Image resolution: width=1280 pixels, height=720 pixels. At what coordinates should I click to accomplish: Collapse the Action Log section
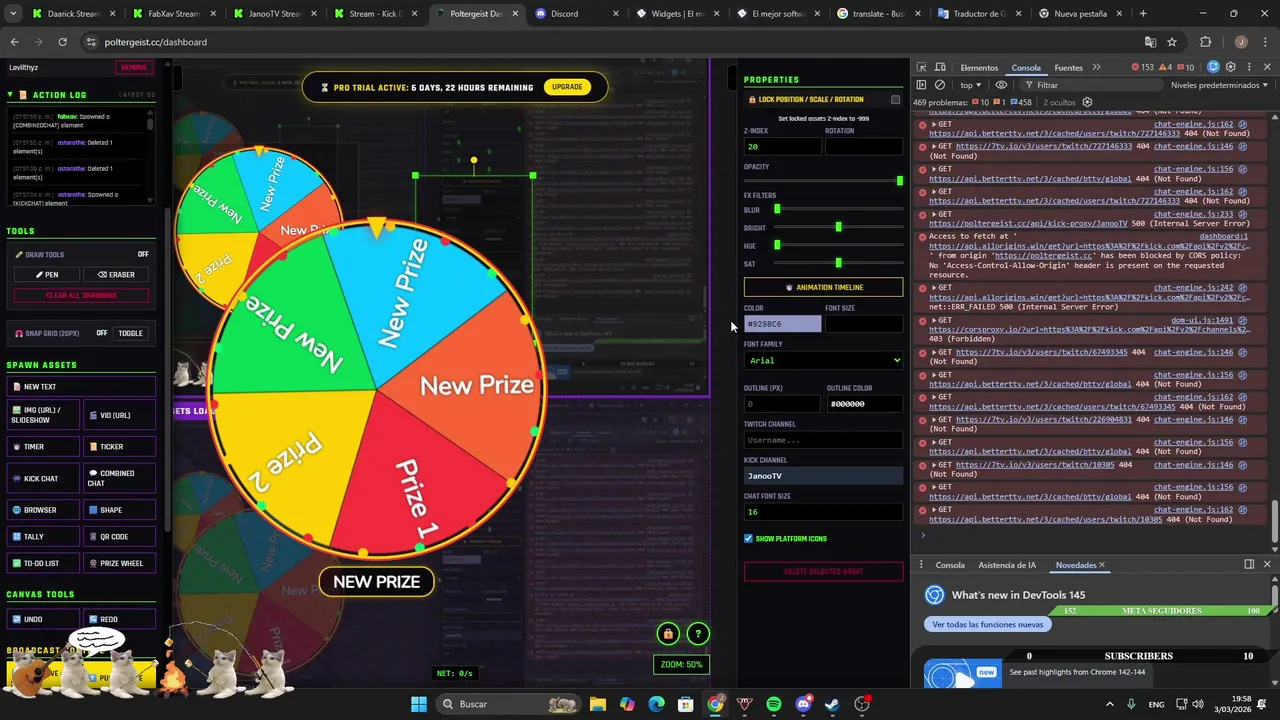click(10, 95)
